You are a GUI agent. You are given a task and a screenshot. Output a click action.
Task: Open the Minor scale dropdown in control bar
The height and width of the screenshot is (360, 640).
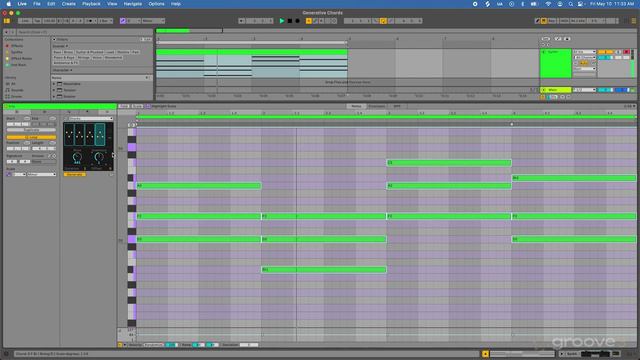(153, 21)
